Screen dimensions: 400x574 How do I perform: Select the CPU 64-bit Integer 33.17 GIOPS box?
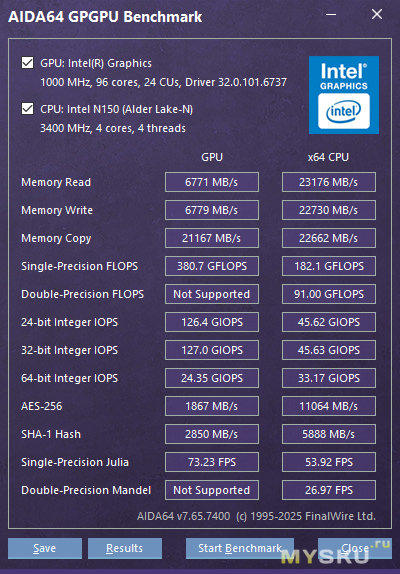[329, 378]
